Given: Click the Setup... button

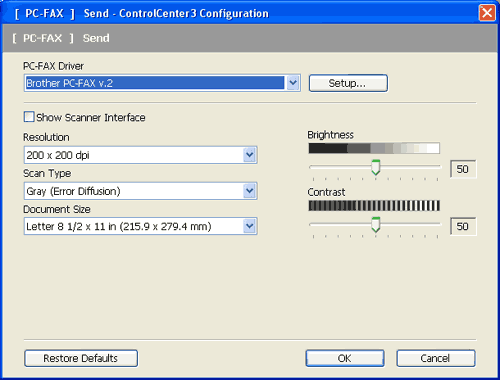Looking at the screenshot, I should pos(348,83).
